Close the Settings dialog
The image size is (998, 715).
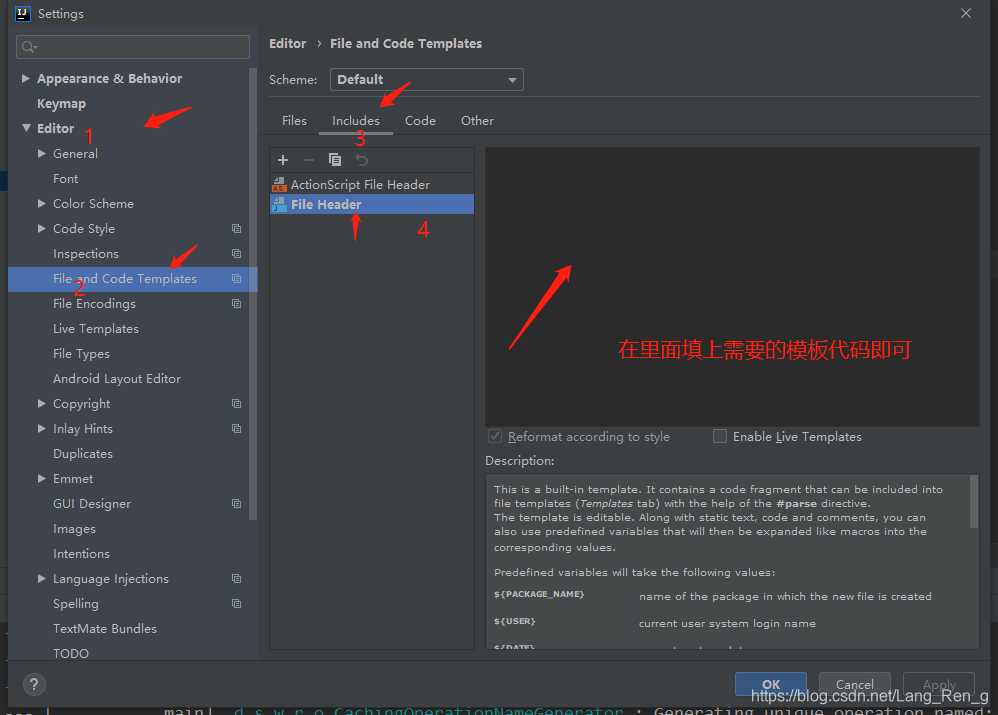coord(966,13)
